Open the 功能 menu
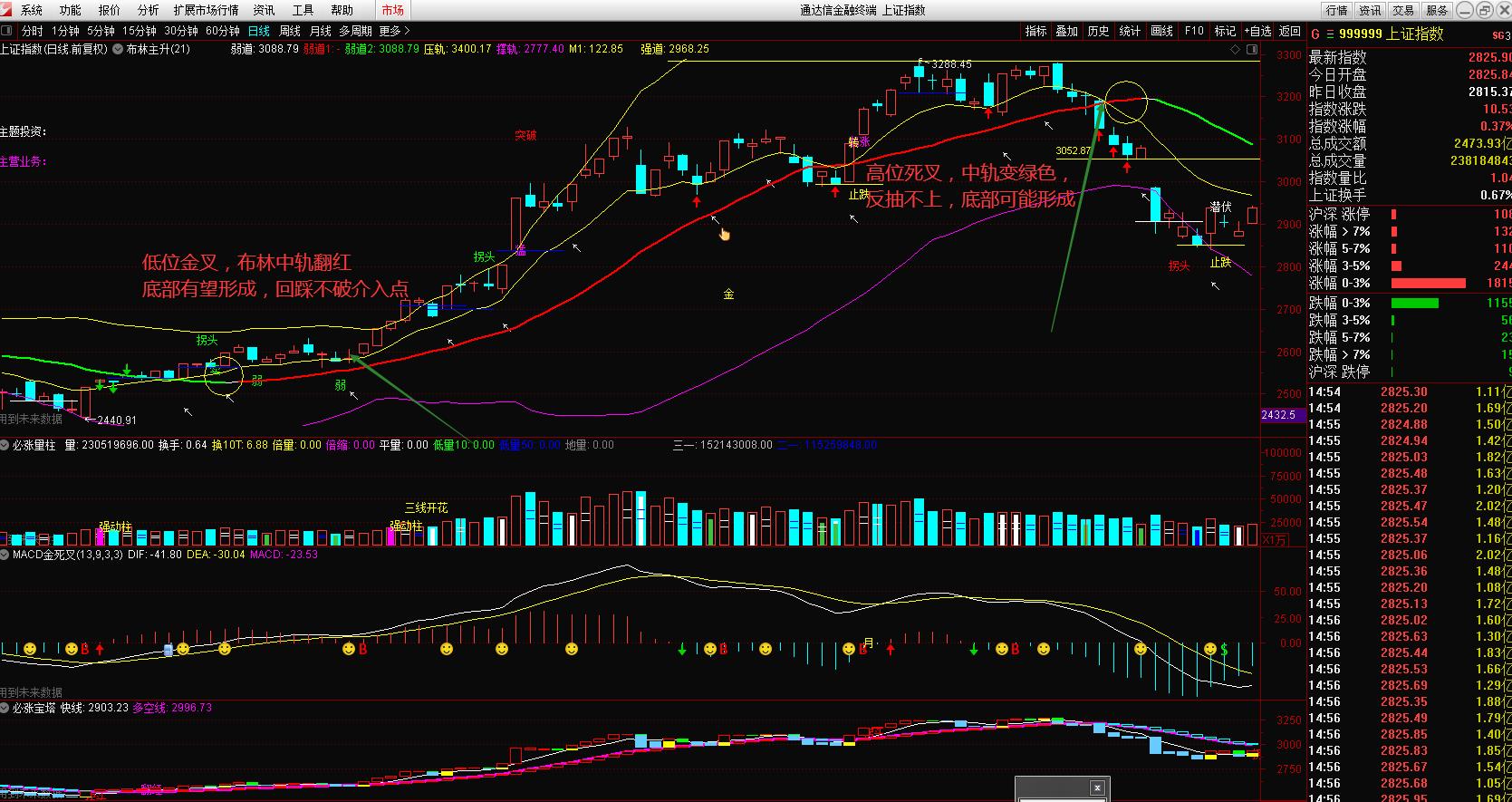Screen dimensions: 1512x802 coord(70,10)
